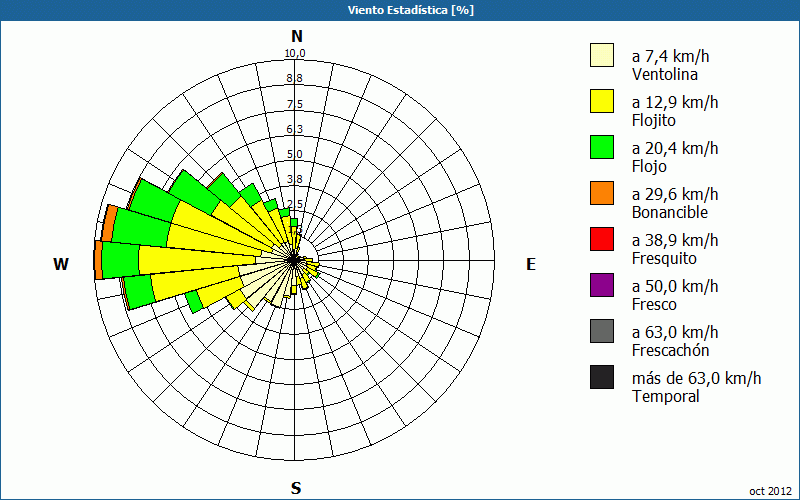Click the 'Viento Estadística [%]' title
Image resolution: width=800 pixels, height=500 pixels.
pos(411,10)
